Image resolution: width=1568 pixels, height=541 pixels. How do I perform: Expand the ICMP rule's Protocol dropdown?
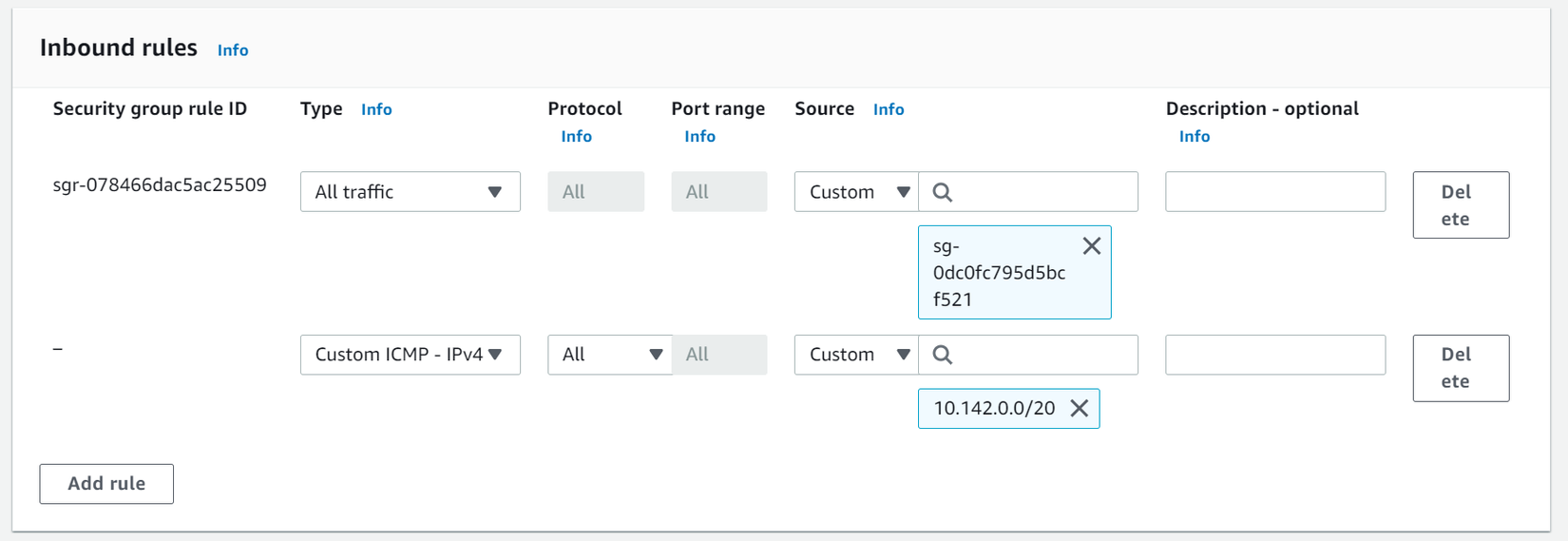(x=609, y=355)
